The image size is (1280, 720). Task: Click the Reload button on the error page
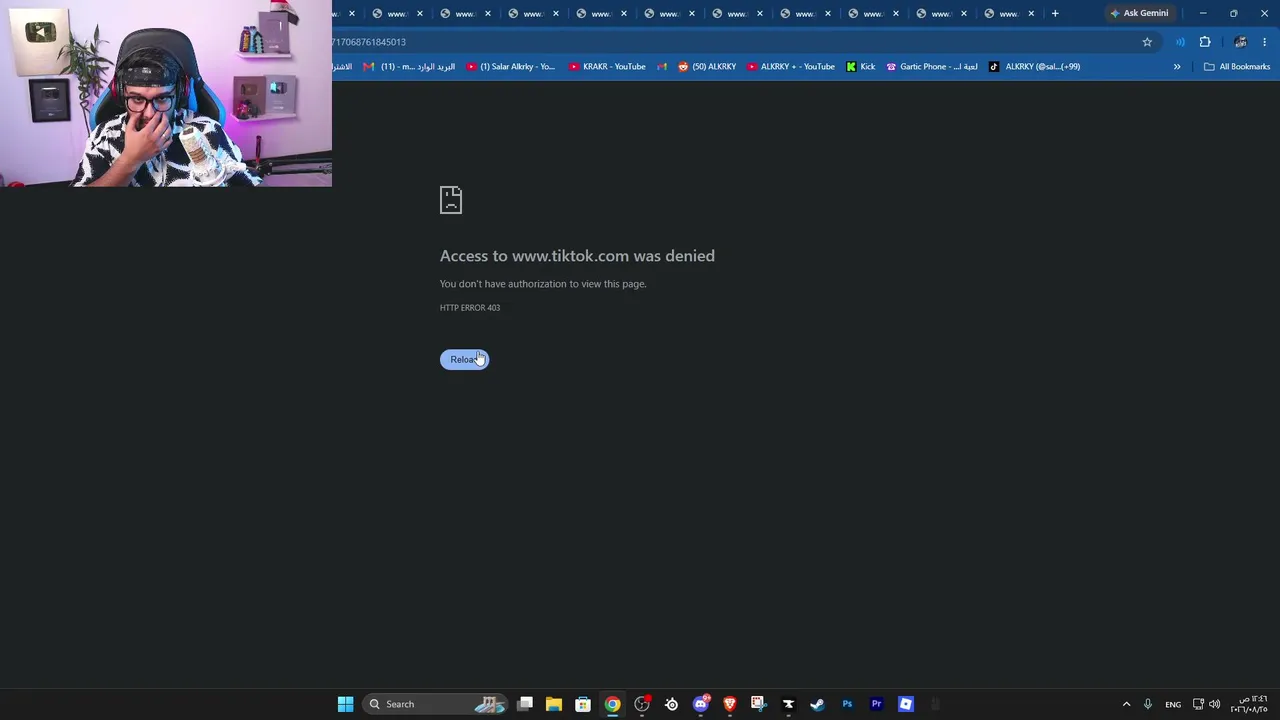(464, 359)
